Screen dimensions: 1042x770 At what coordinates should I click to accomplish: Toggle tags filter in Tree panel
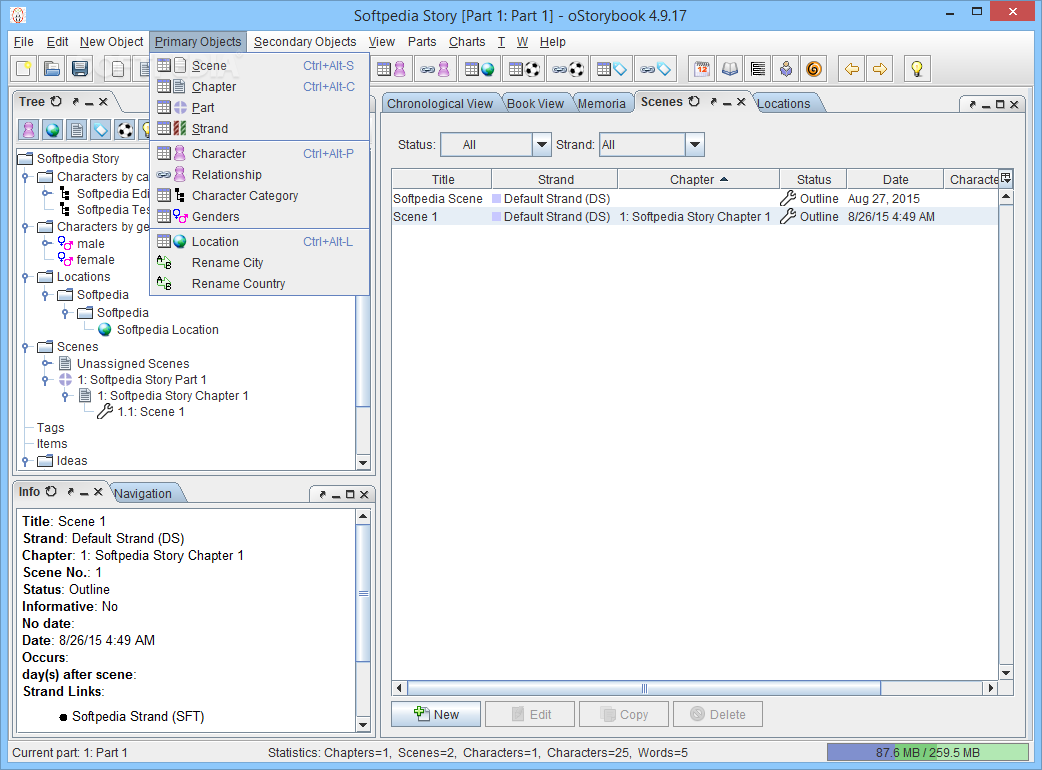(x=101, y=130)
